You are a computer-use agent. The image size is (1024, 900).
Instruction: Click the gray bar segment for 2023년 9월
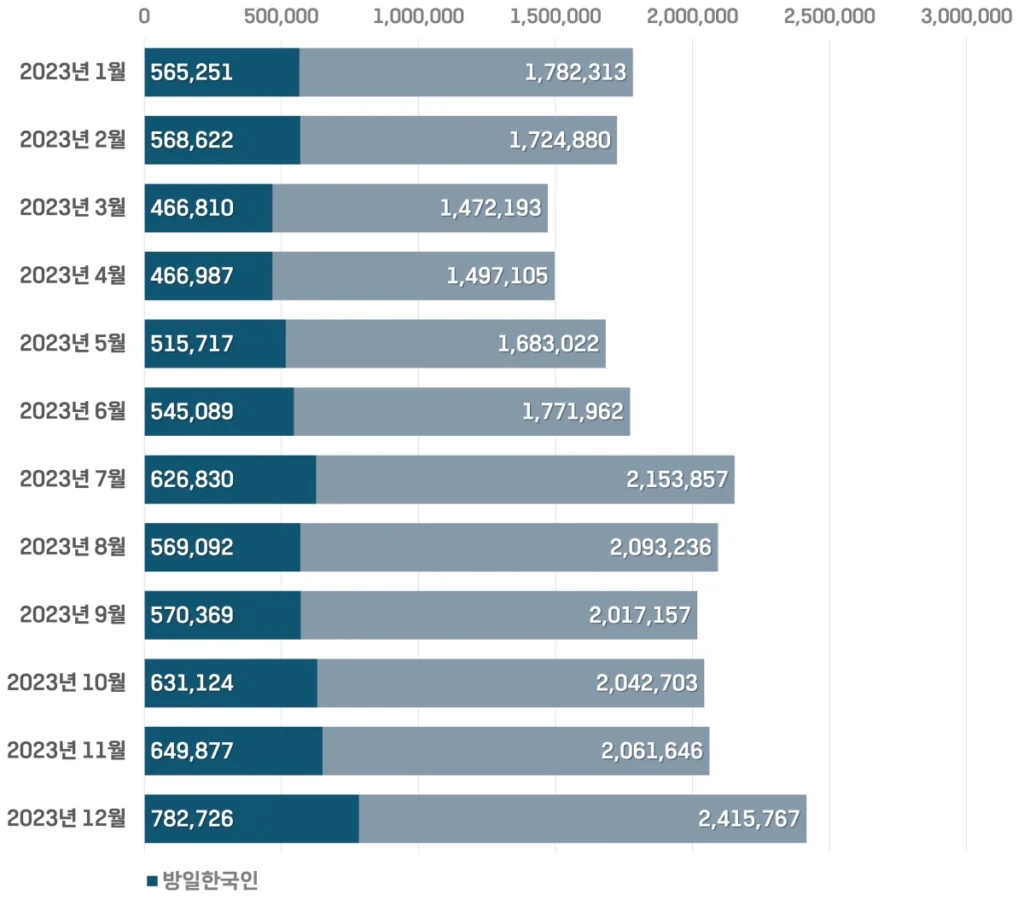440,615
